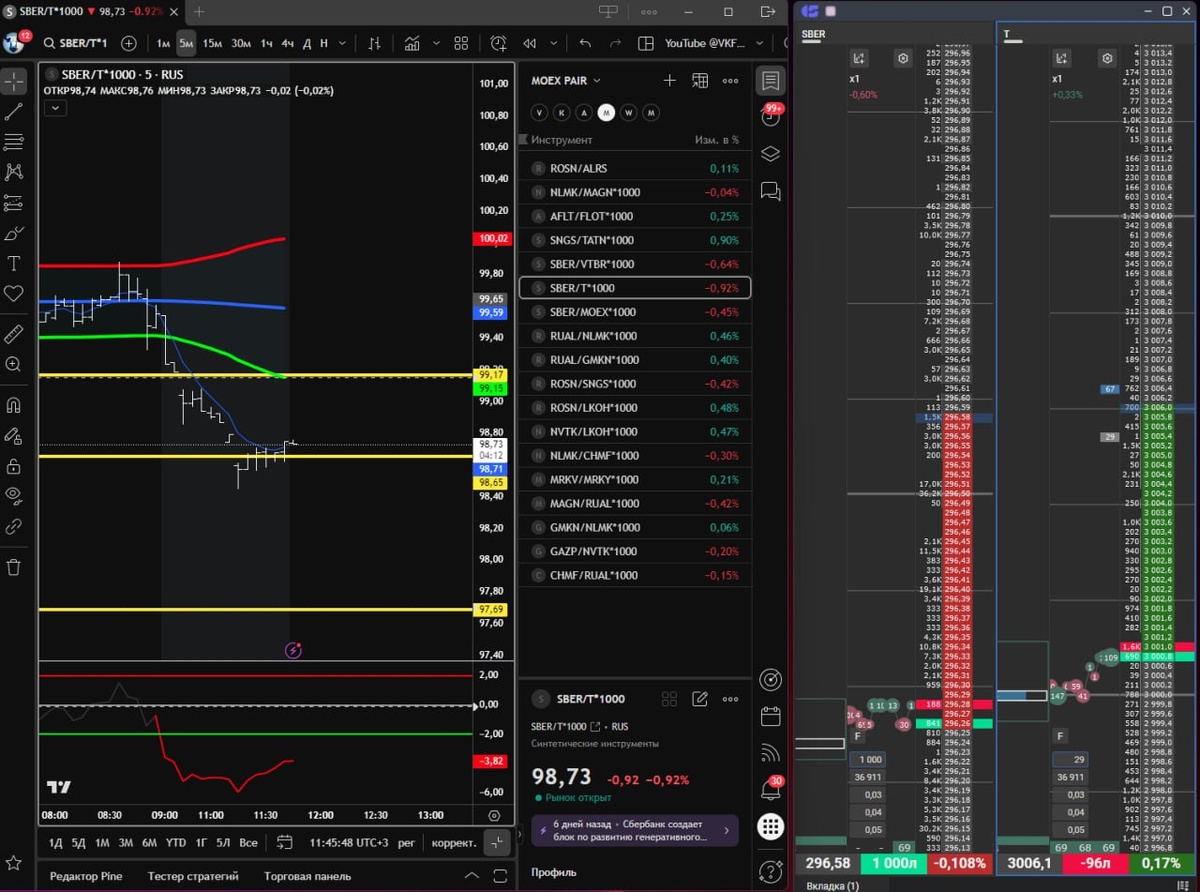Open the Редактор Pine tab
The image size is (1200, 892).
coord(86,876)
